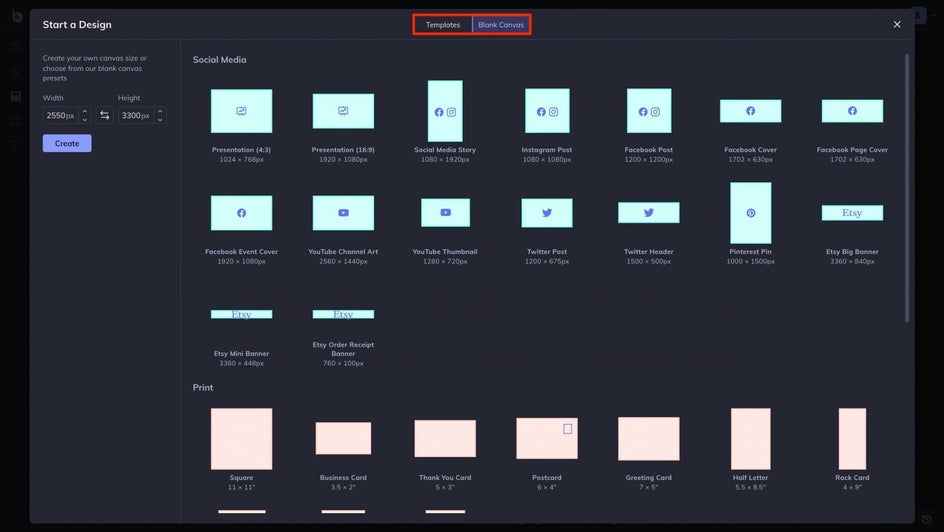This screenshot has width=944, height=532.
Task: Click the preset list vertical scrollbar
Action: click(907, 188)
